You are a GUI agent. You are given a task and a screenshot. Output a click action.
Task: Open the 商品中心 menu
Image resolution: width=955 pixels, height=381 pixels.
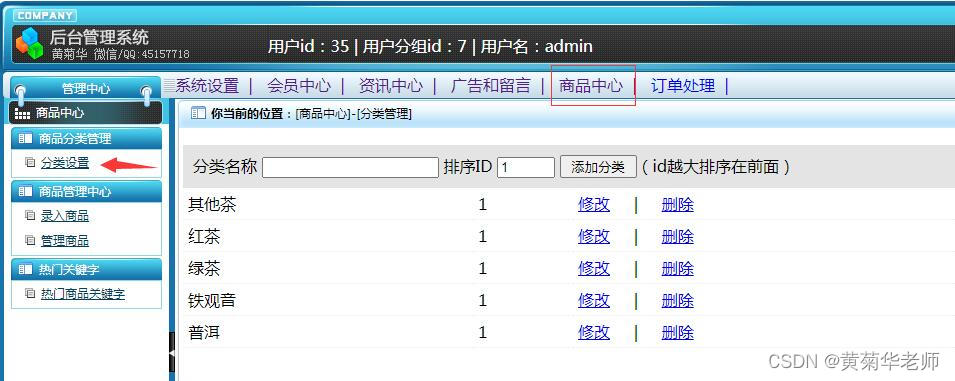[x=591, y=86]
